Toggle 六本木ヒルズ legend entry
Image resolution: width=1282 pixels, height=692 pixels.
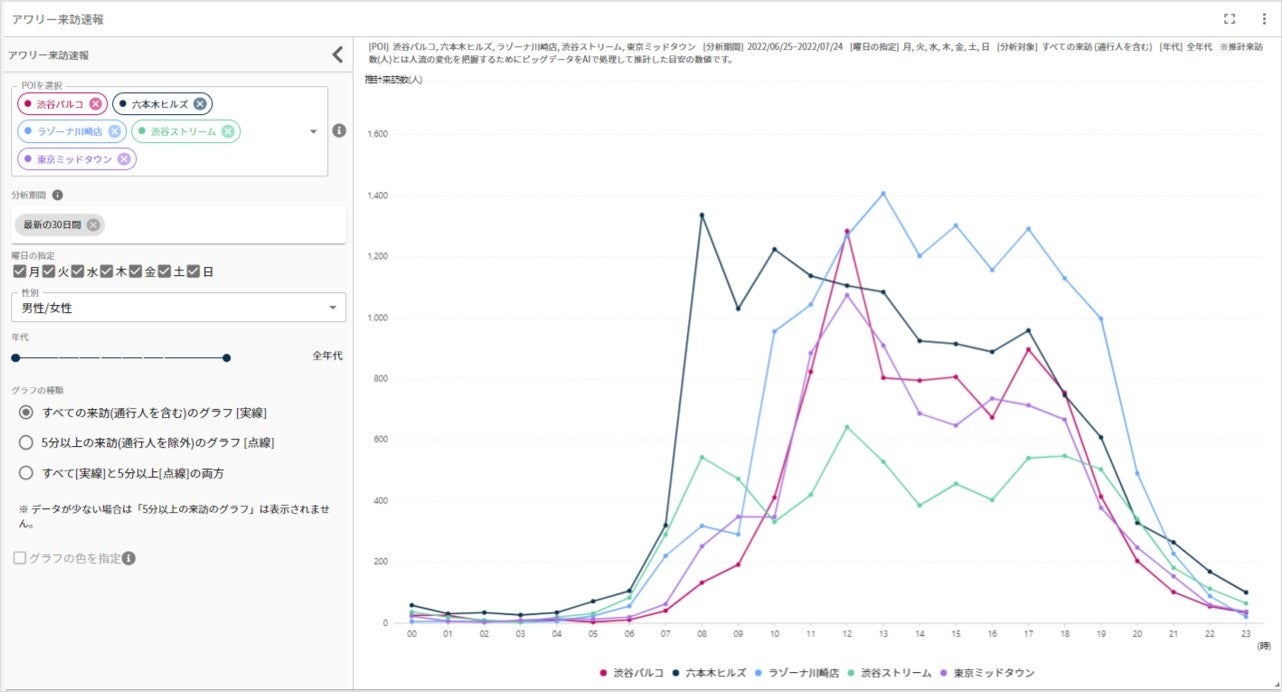point(711,673)
